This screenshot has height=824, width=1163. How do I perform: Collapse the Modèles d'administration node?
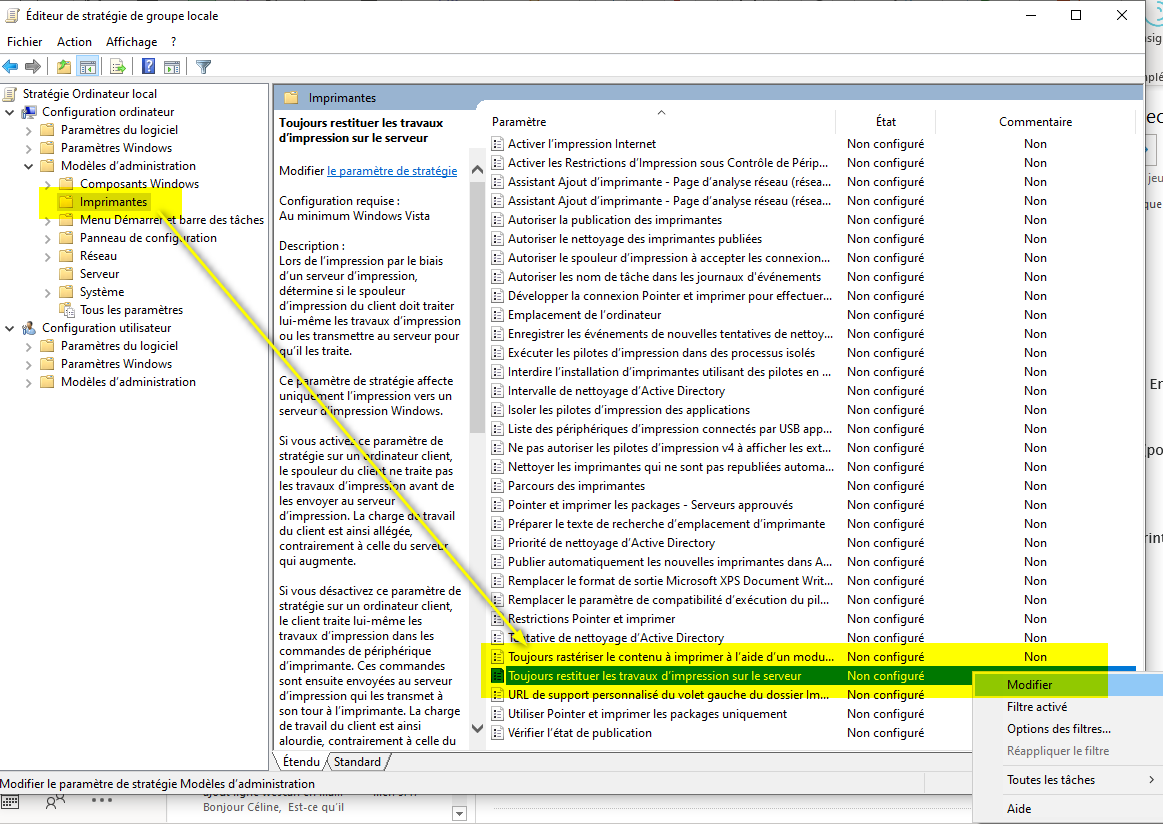tap(28, 166)
